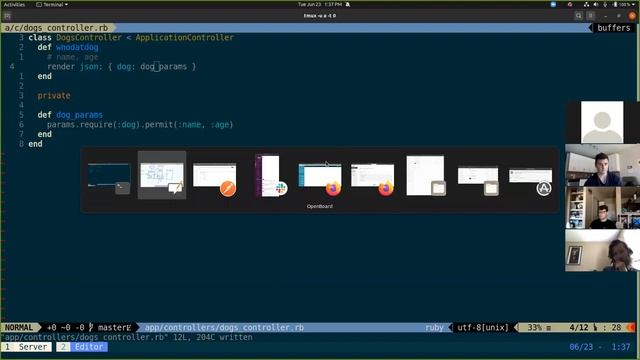Select the third participant tile with bookshelves

(602, 208)
